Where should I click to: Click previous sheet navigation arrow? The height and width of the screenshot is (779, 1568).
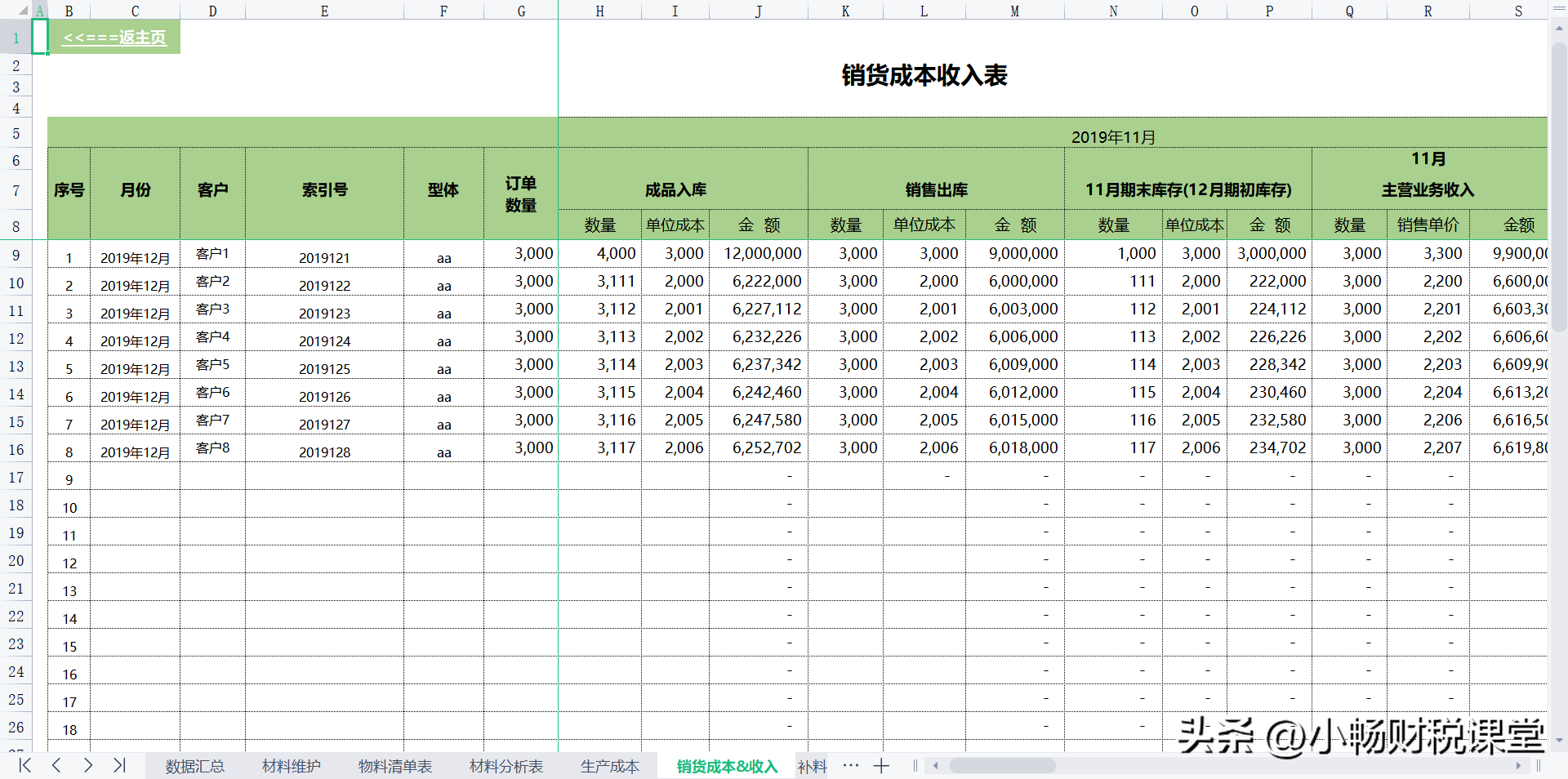click(x=56, y=765)
